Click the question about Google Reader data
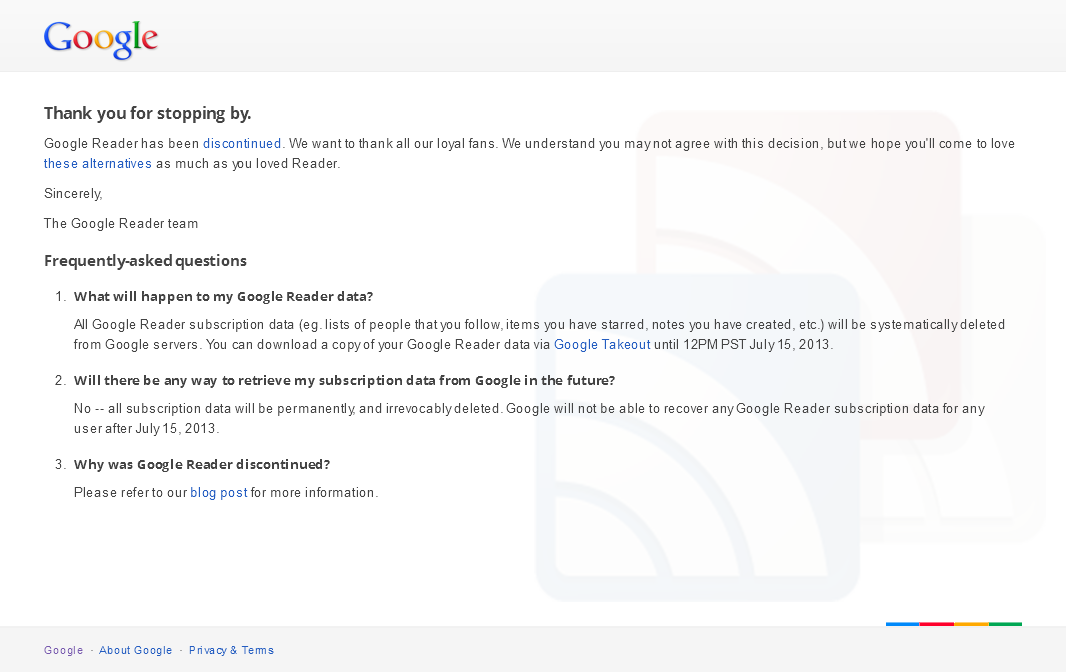Viewport: 1066px width, 672px height. click(223, 297)
